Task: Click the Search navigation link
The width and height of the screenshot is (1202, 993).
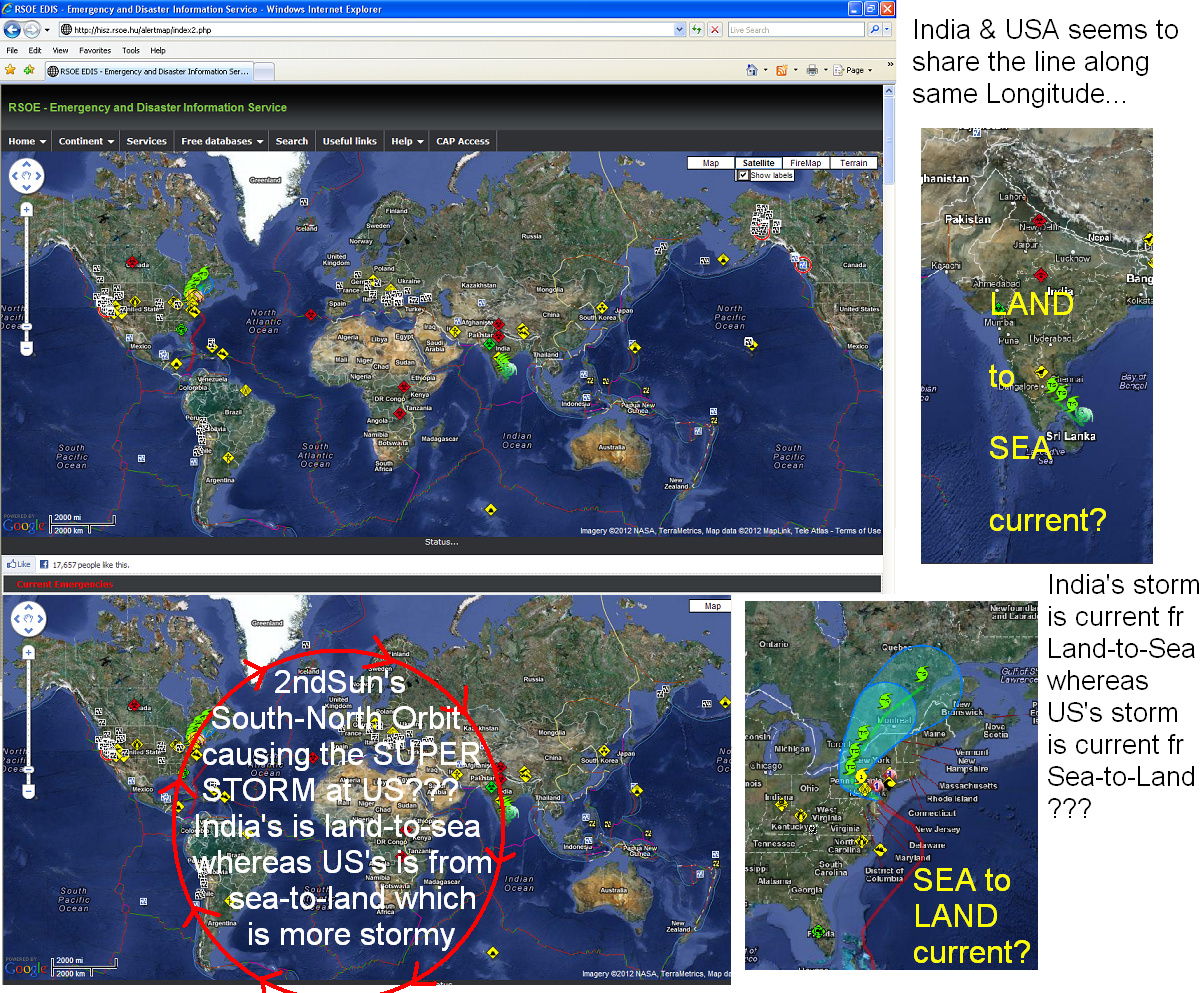Action: click(x=291, y=141)
